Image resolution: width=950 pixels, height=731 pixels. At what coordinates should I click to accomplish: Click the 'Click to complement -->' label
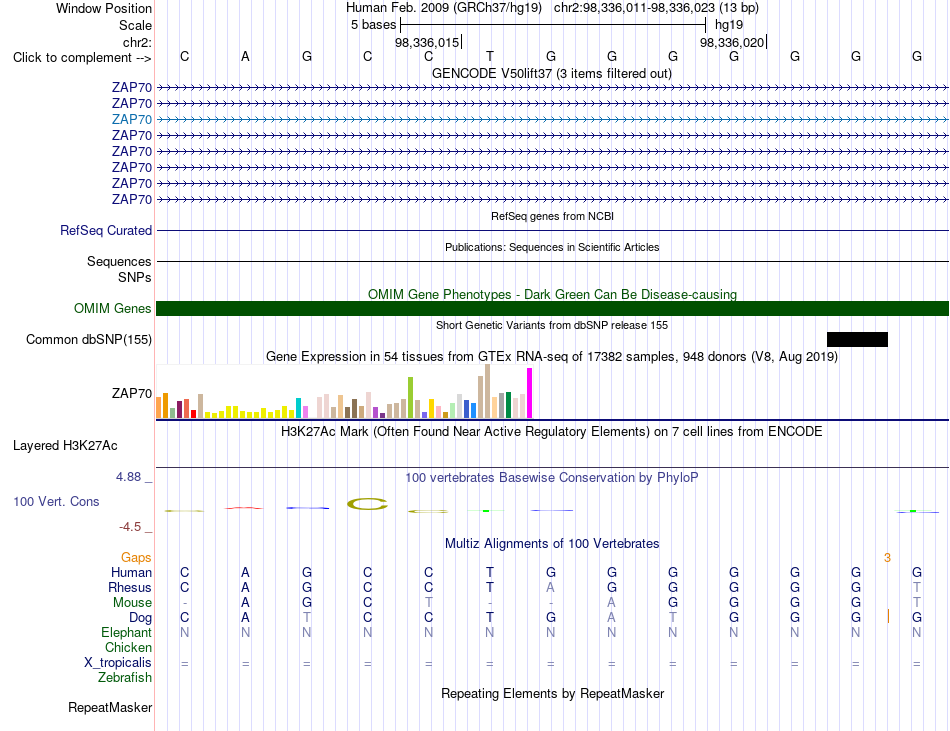click(82, 58)
